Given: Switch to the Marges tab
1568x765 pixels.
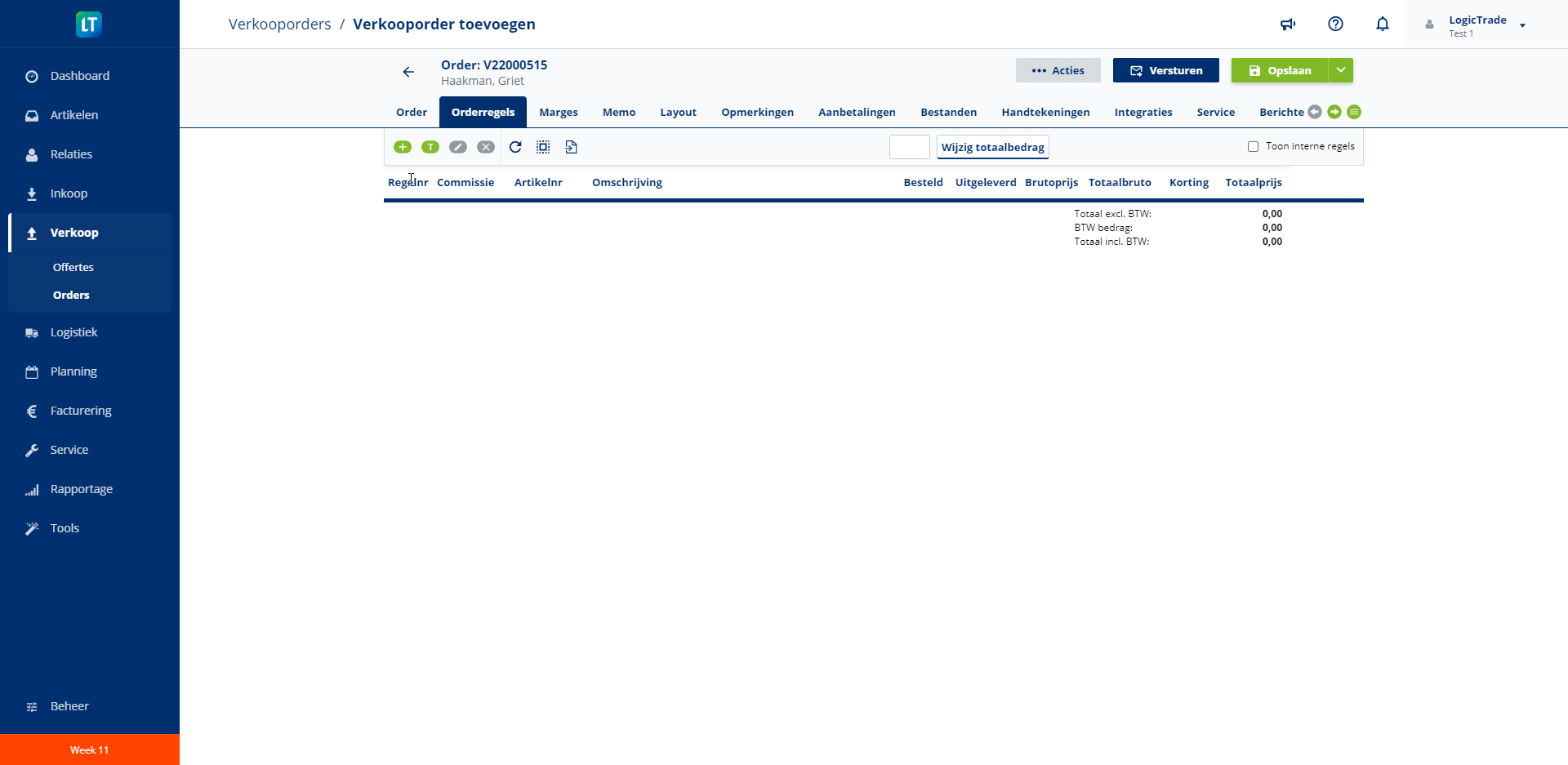Looking at the screenshot, I should pyautogui.click(x=559, y=113).
